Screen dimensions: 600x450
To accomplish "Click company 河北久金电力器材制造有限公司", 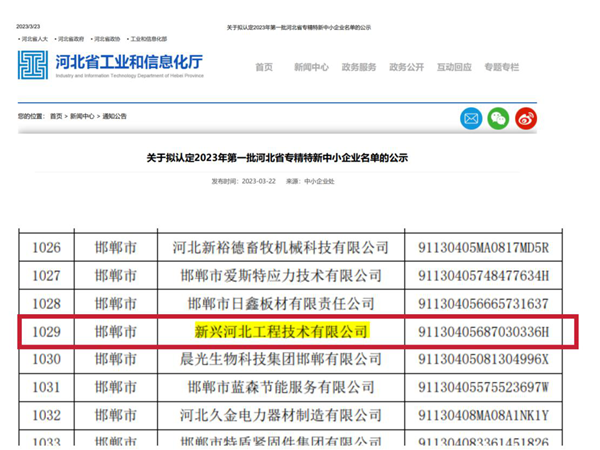I will click(280, 415).
